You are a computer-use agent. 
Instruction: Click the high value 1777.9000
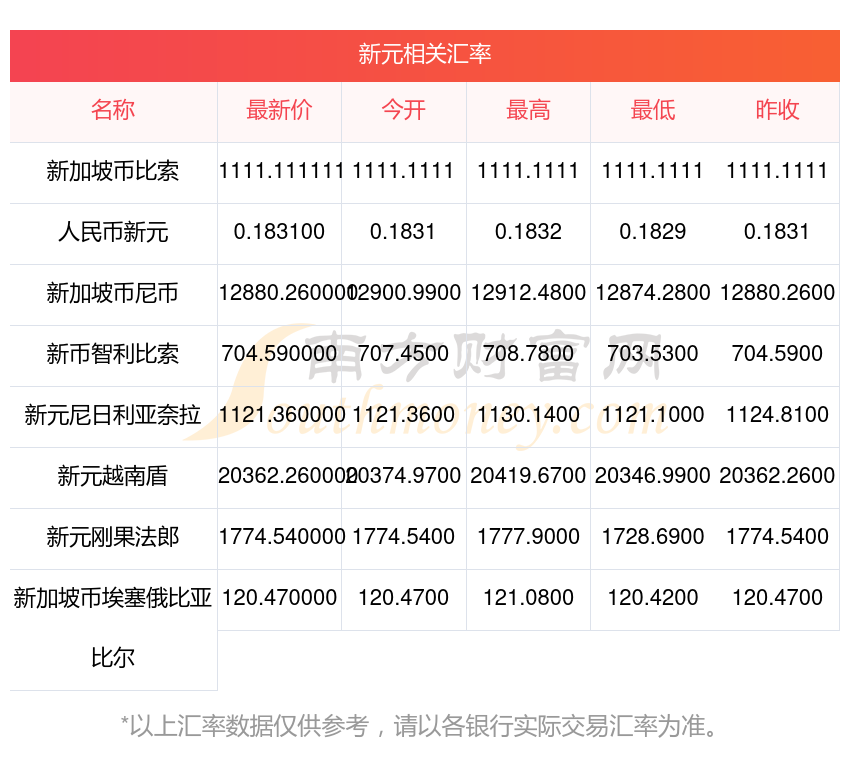pos(528,537)
